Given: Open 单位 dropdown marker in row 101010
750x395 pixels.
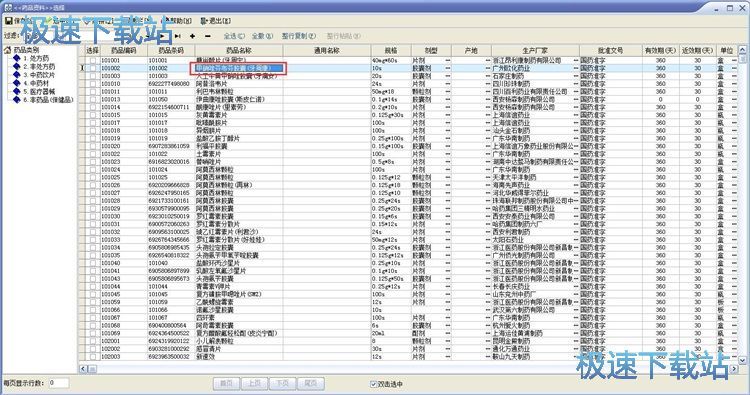Looking at the screenshot, I should [734, 84].
